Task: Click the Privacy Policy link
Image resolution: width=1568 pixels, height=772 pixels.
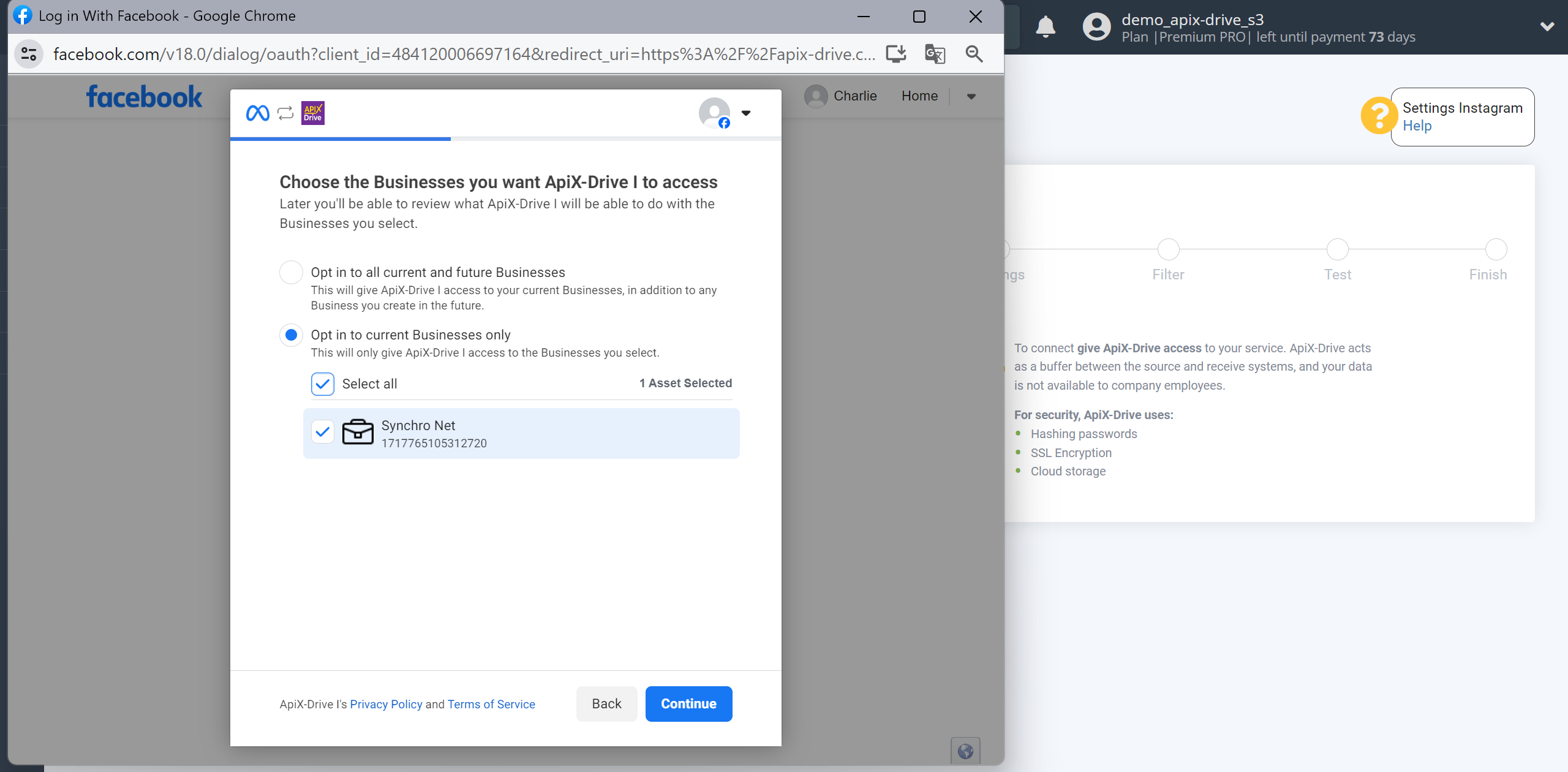Action: (385, 704)
